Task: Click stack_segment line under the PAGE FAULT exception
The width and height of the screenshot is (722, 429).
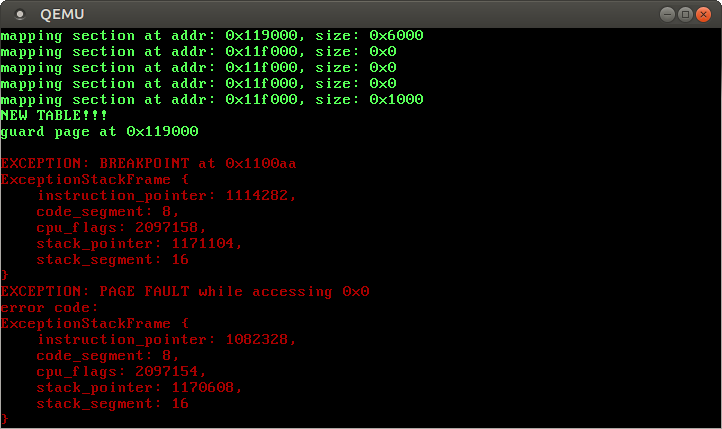Action: 112,404
